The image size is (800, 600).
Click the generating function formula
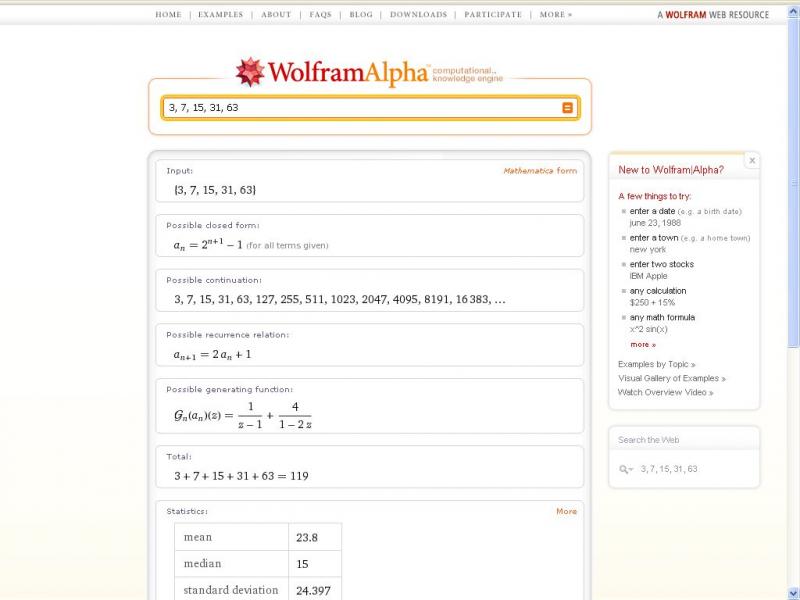tap(242, 415)
